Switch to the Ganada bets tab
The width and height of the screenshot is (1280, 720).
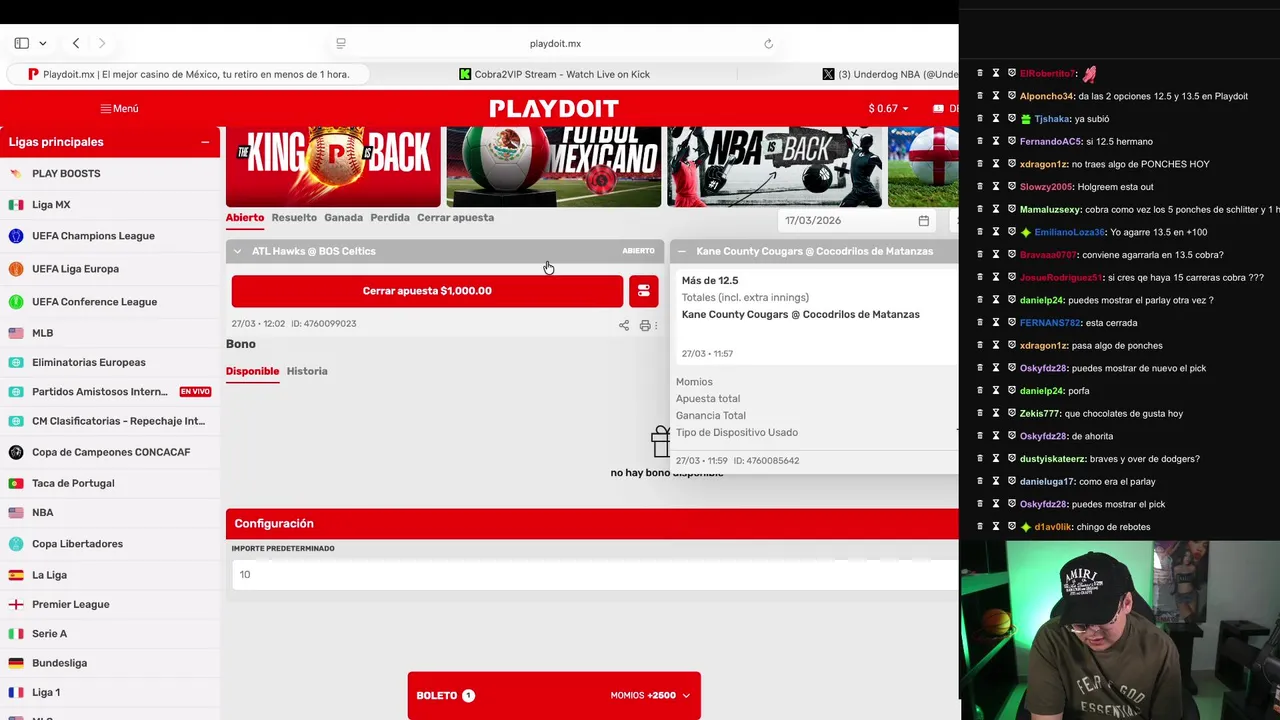point(343,218)
